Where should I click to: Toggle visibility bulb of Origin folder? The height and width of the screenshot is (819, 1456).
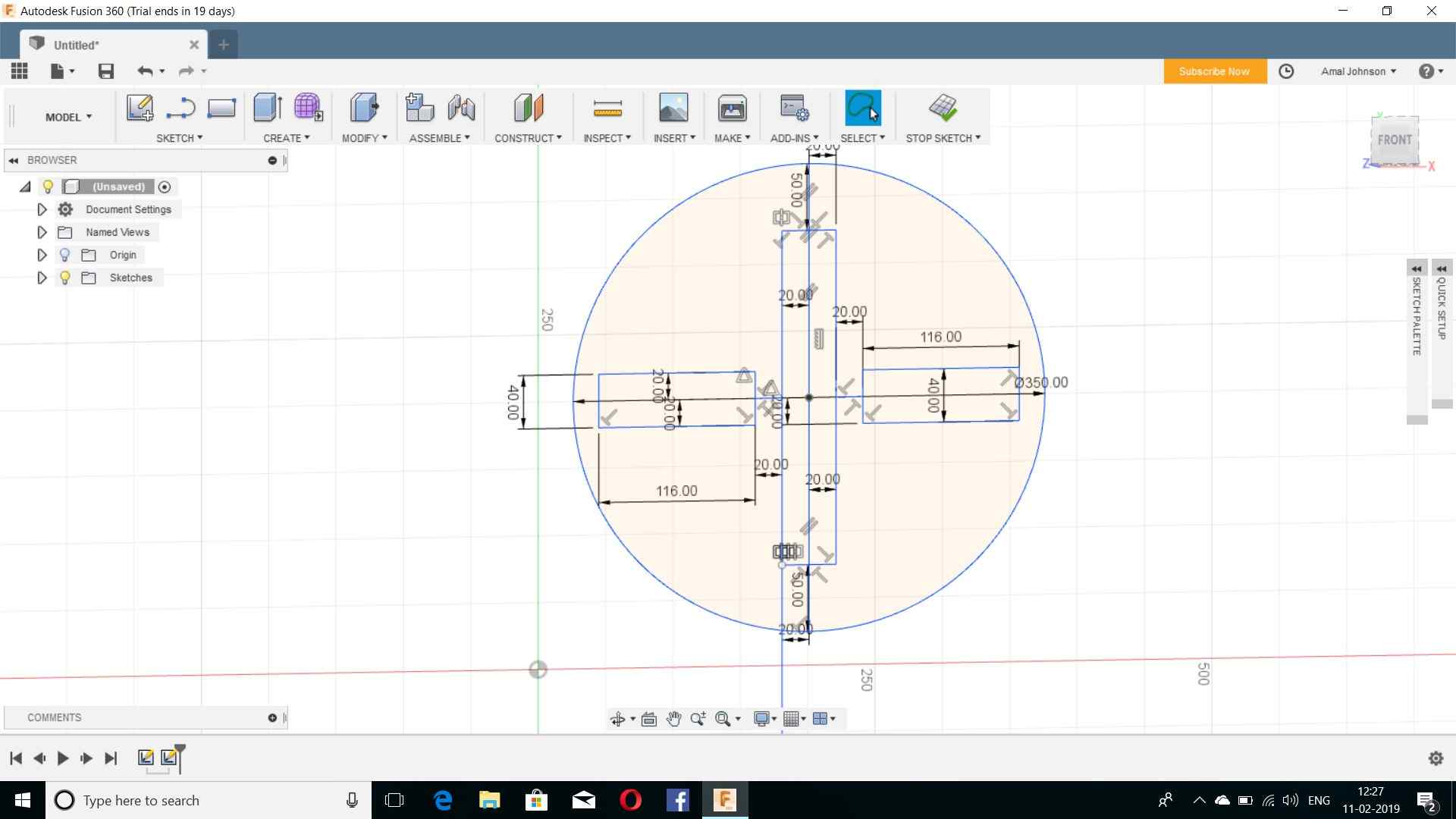click(x=65, y=255)
